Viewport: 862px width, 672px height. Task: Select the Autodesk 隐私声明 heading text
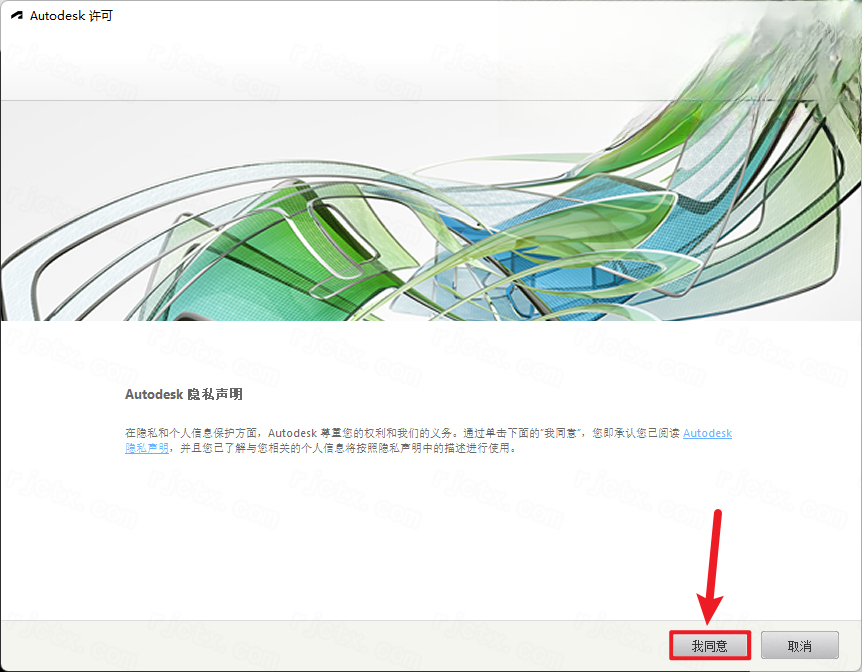click(184, 394)
